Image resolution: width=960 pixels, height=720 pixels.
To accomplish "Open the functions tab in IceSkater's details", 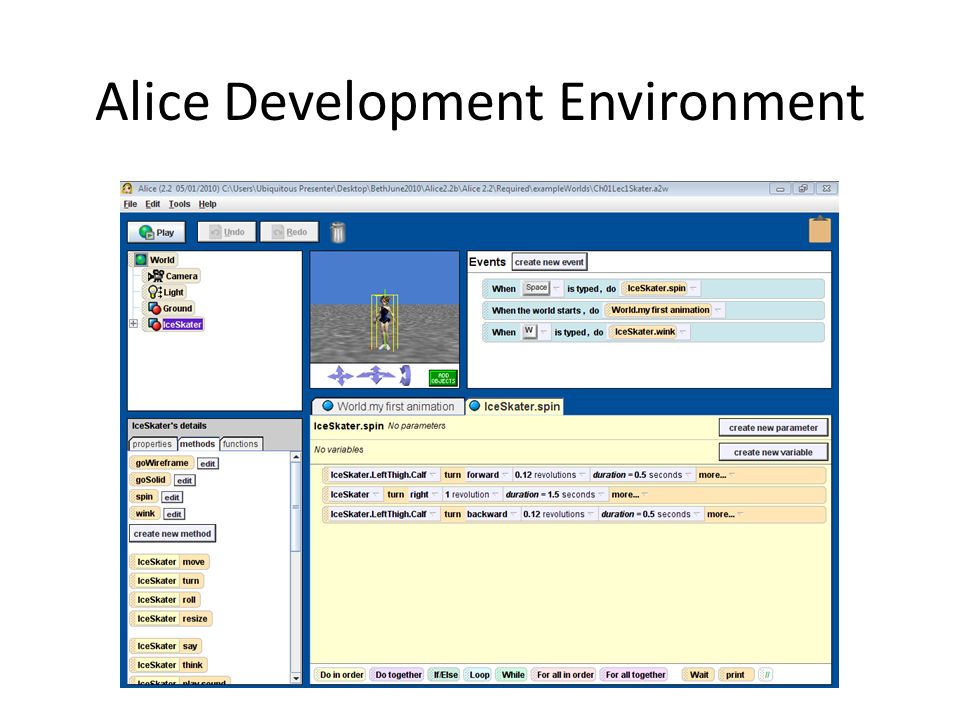I will coord(240,444).
